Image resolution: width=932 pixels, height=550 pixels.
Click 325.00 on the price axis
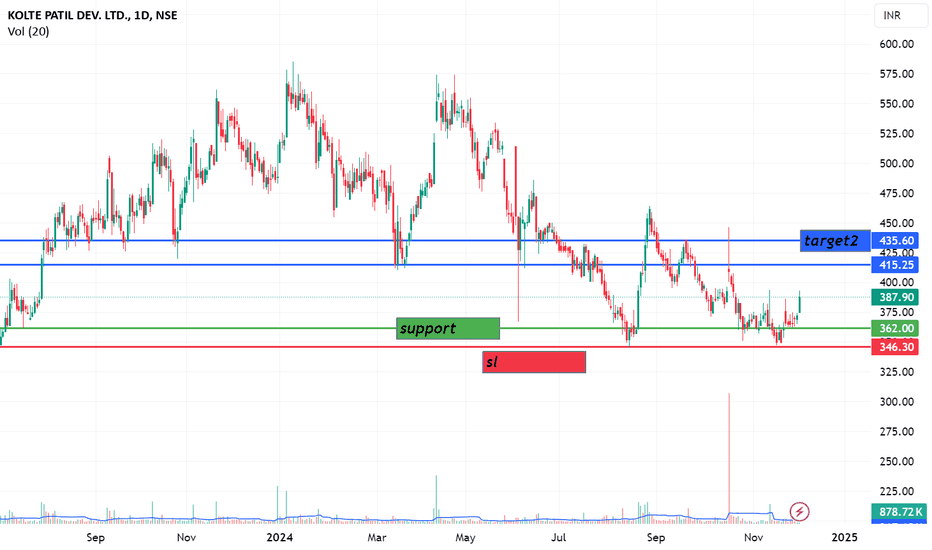tap(896, 372)
